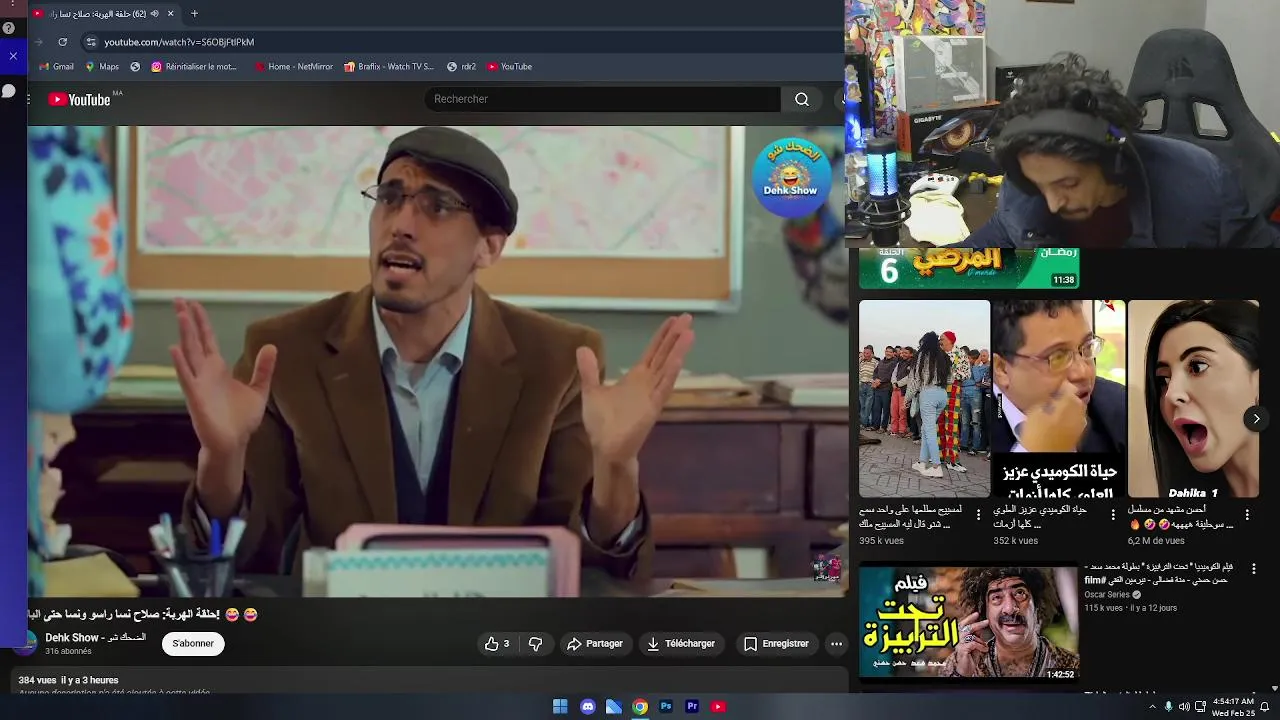
Task: Click the microphone tray icon
Action: (1168, 707)
